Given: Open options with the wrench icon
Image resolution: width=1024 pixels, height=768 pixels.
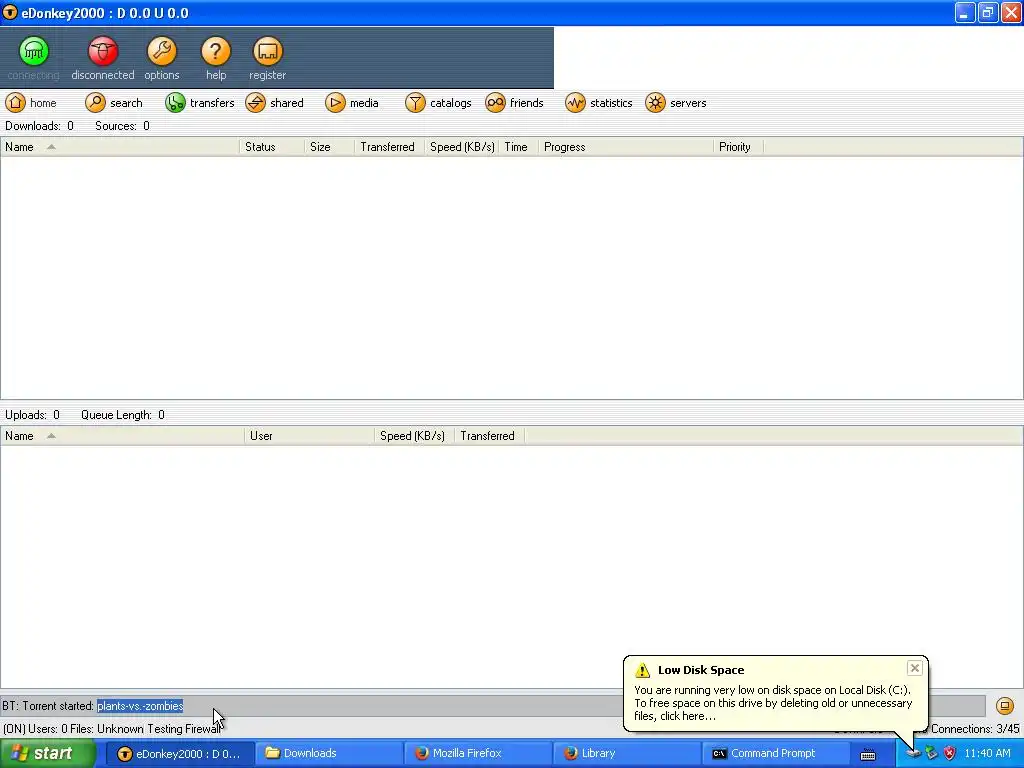Looking at the screenshot, I should (161, 51).
